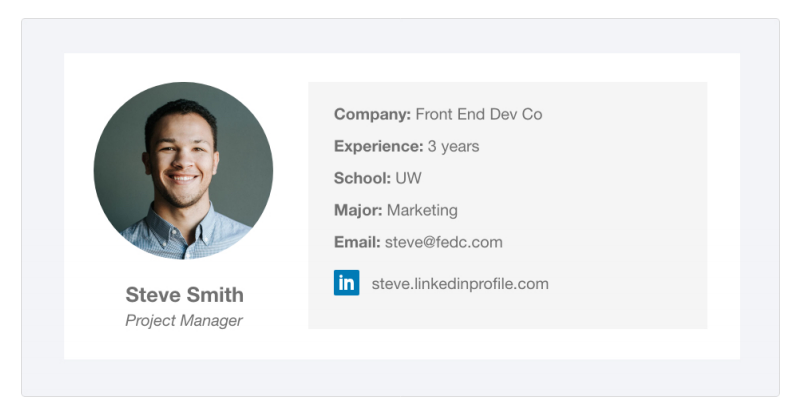Select the Front End Dev Co text
This screenshot has width=806, height=408.
[x=479, y=114]
